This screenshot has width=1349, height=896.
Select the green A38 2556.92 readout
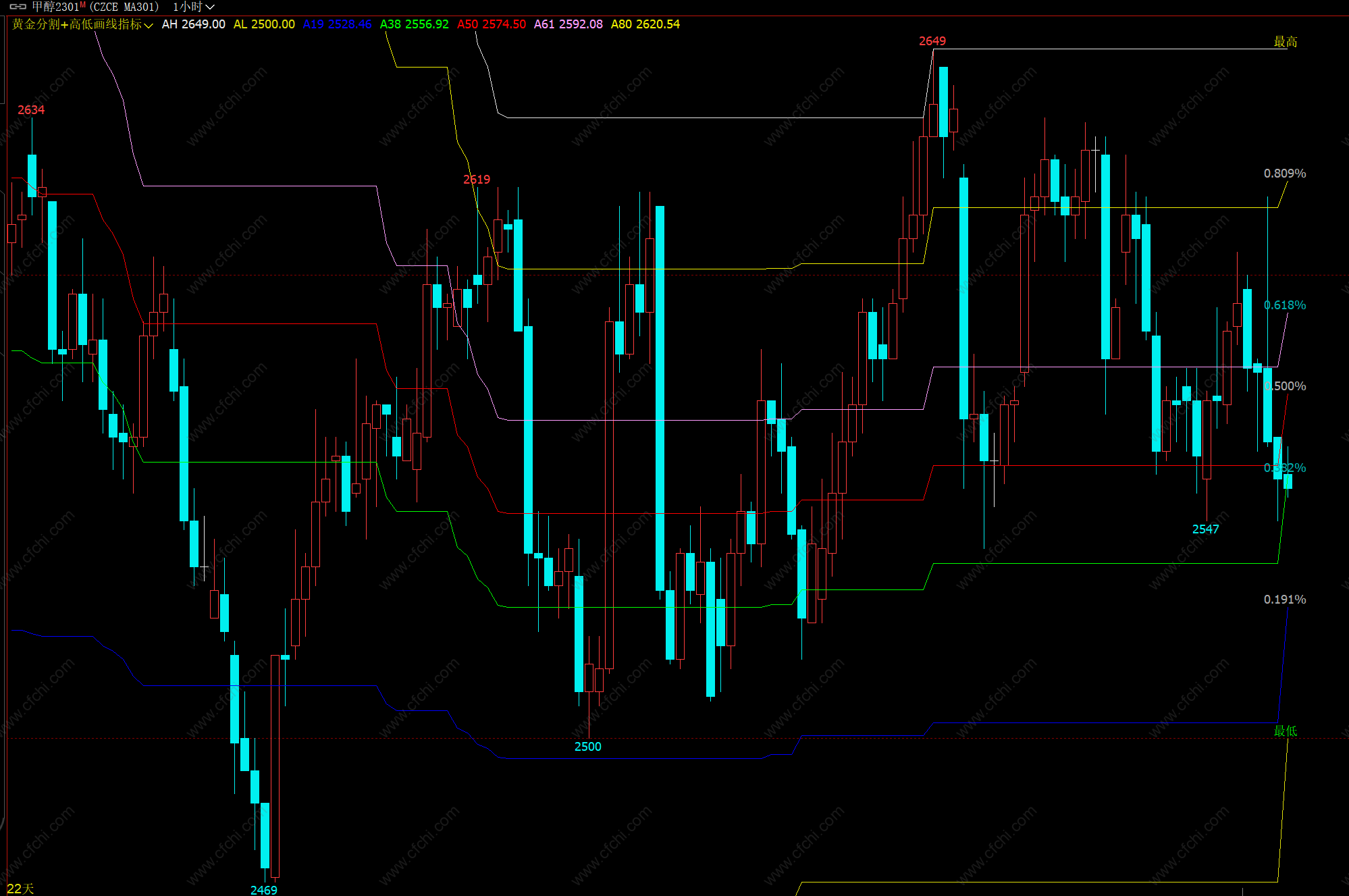[414, 24]
